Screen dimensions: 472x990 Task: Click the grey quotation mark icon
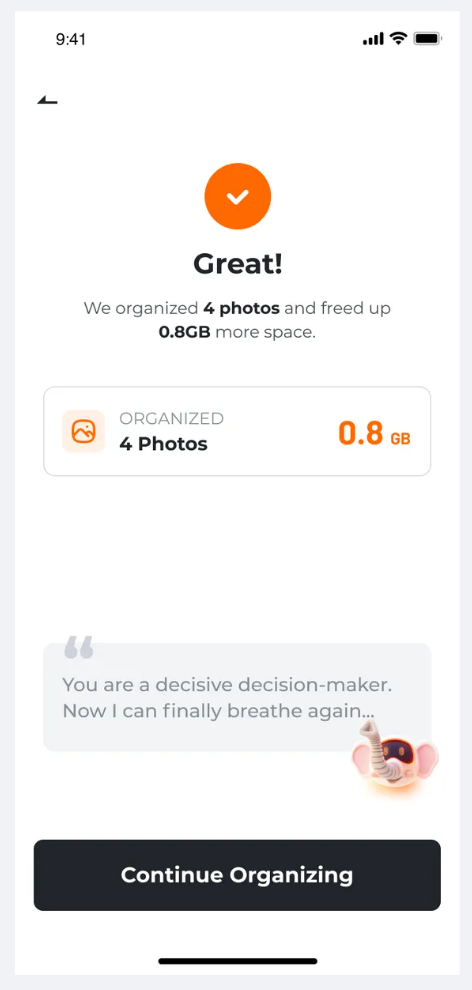(x=79, y=647)
